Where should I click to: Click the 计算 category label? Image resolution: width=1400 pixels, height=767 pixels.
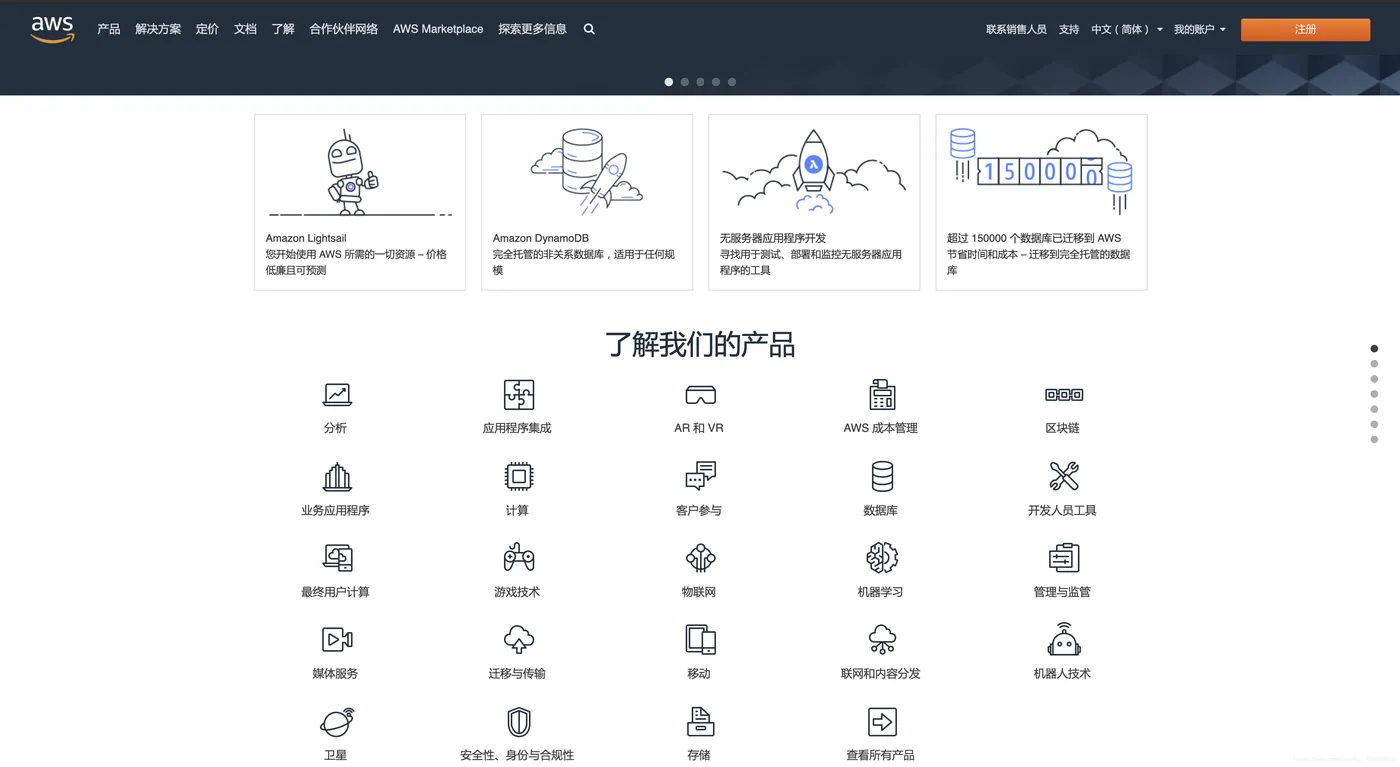pyautogui.click(x=517, y=510)
